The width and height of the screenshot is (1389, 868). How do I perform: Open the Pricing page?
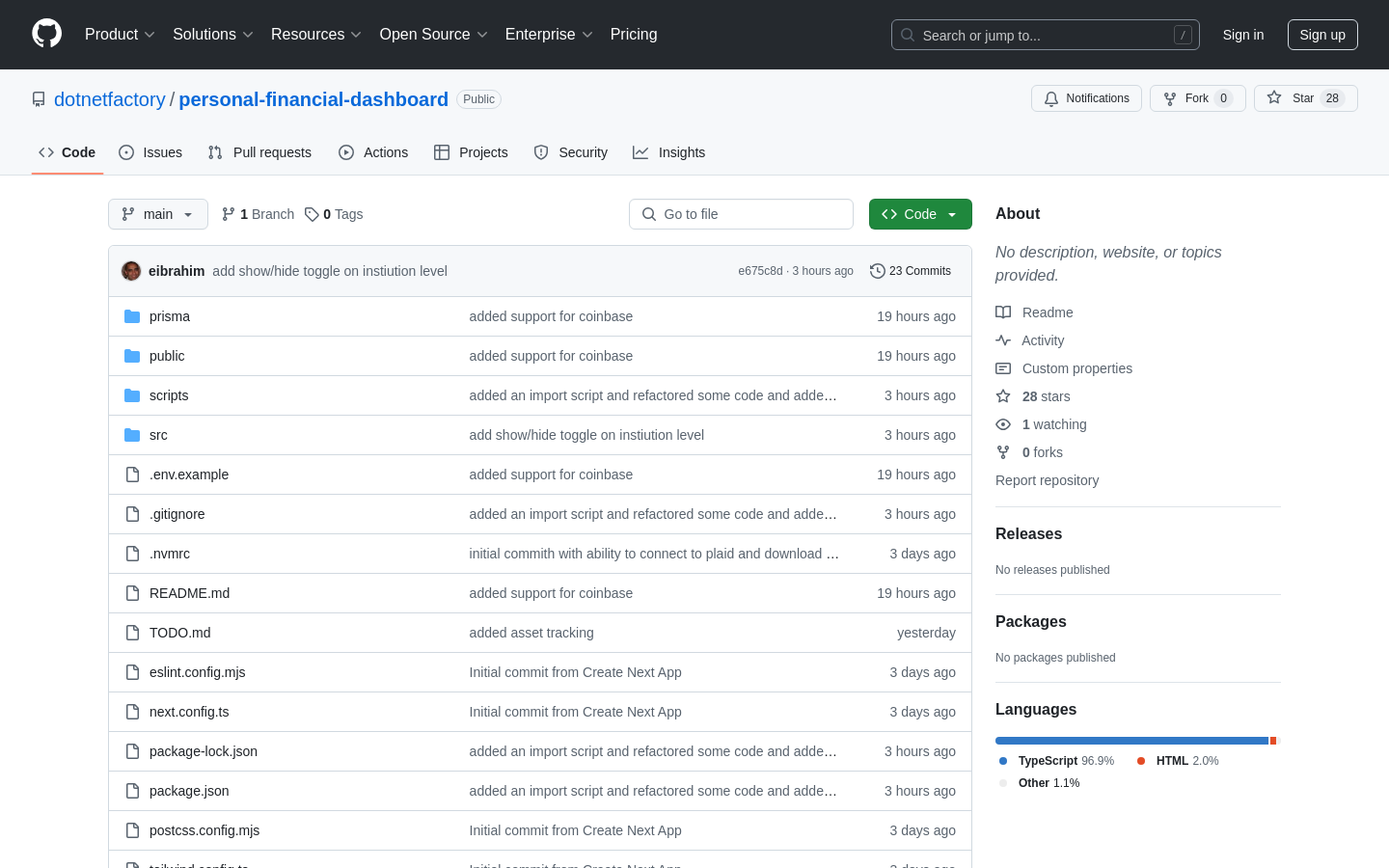coord(634,34)
